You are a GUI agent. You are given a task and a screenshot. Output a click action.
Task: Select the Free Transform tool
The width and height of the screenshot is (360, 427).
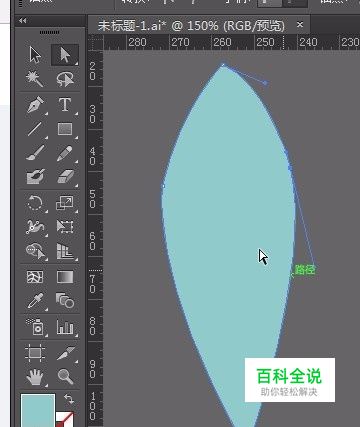tap(65, 227)
